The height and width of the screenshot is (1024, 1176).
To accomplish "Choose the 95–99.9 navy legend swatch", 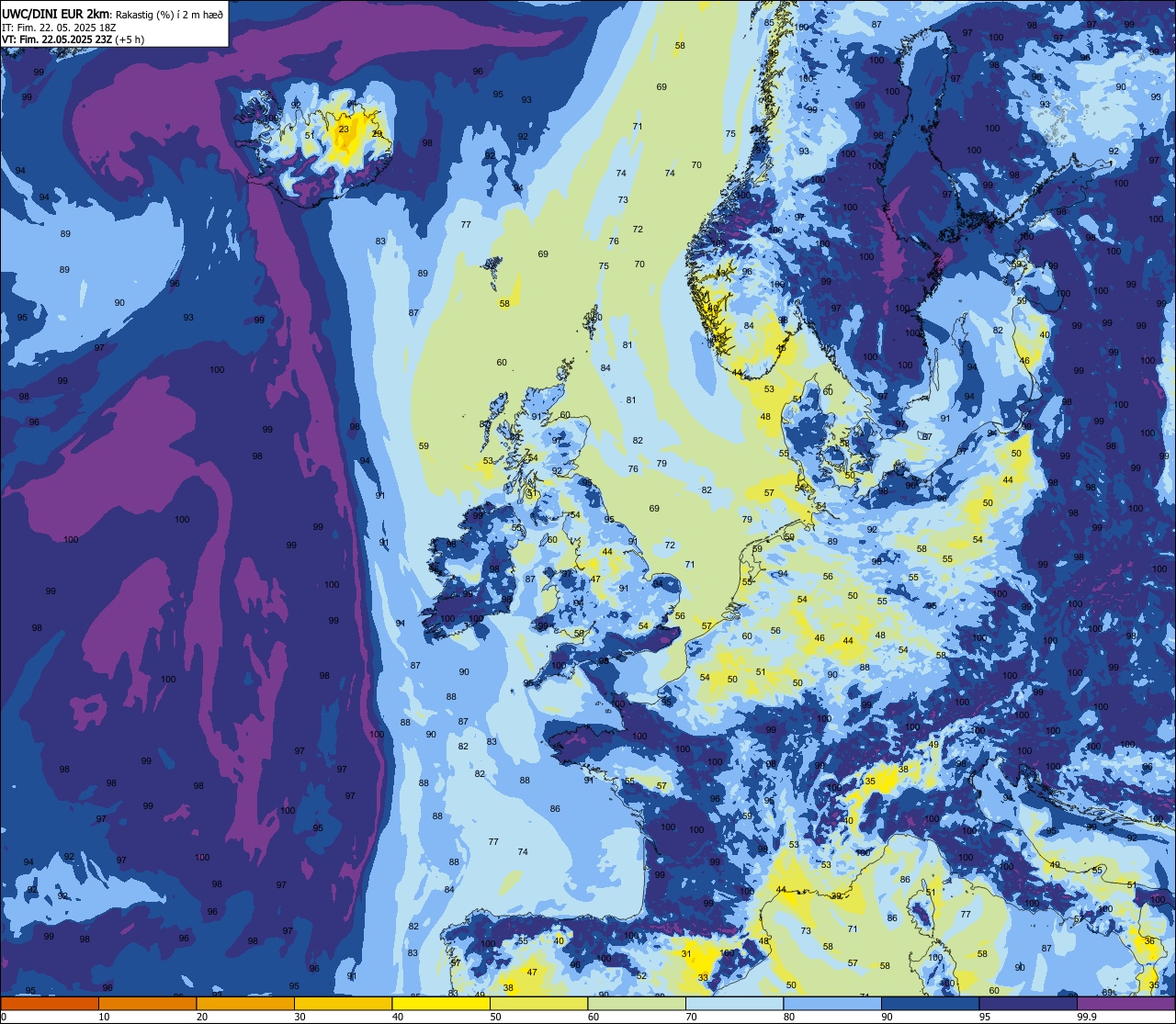I will tap(1027, 1004).
